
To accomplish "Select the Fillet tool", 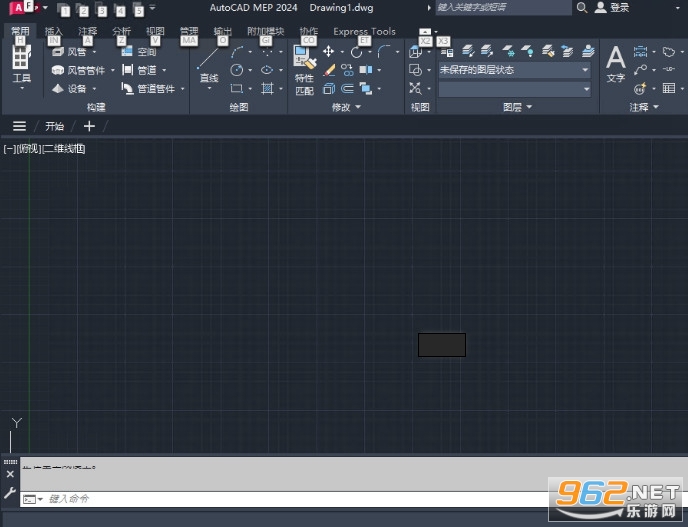I will [384, 52].
